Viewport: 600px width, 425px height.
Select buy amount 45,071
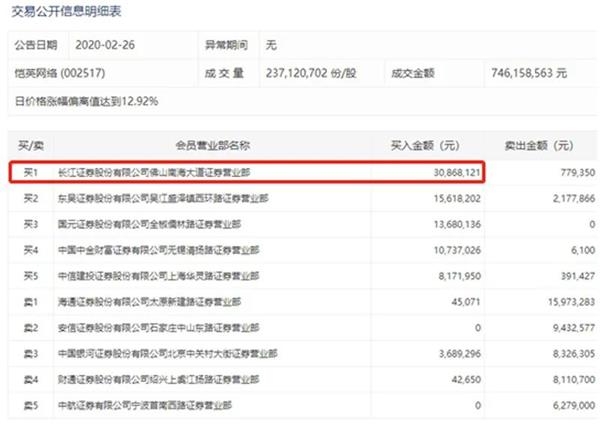point(466,302)
